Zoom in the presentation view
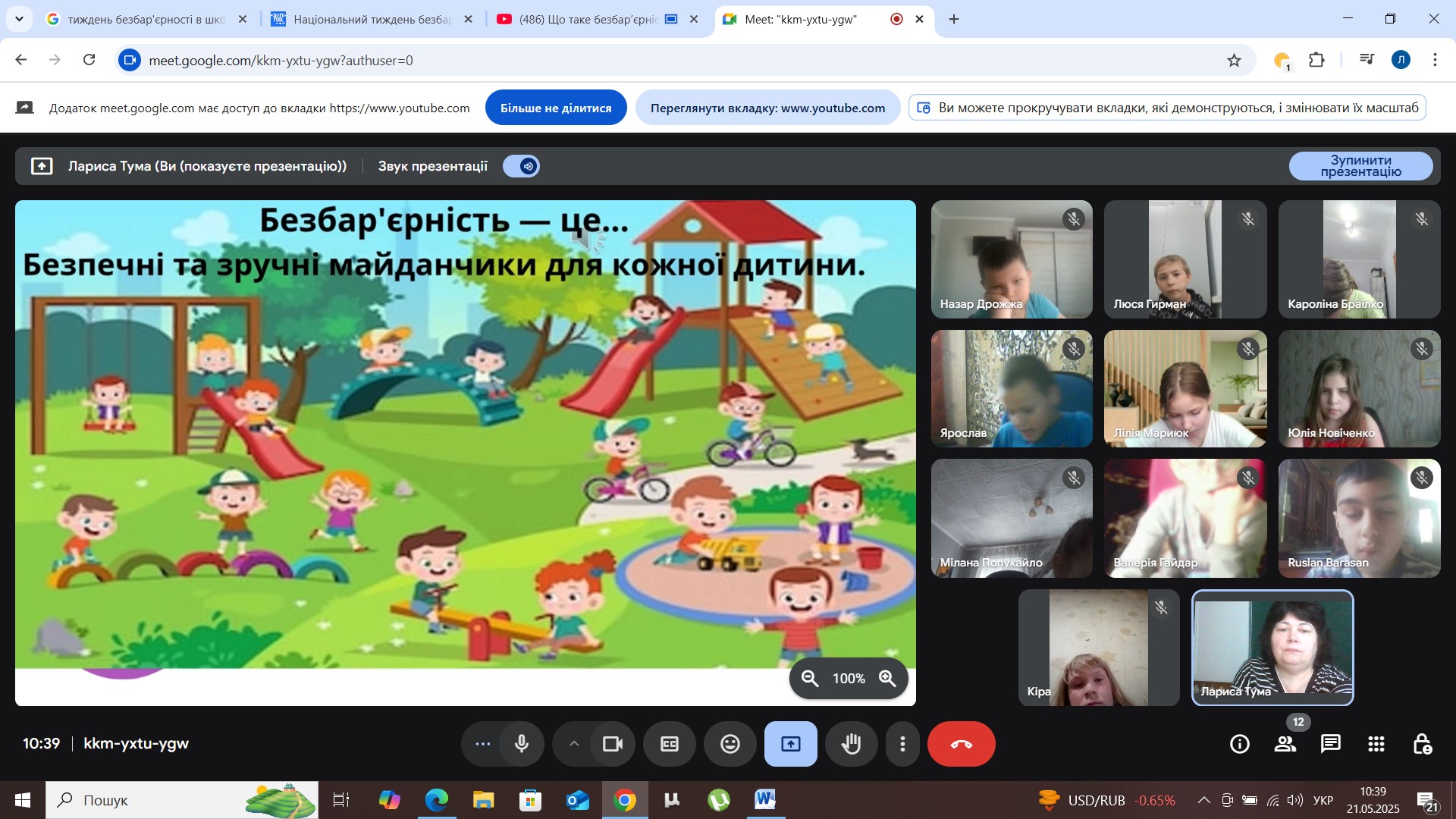Screen dimensions: 1456x819 point(887,679)
